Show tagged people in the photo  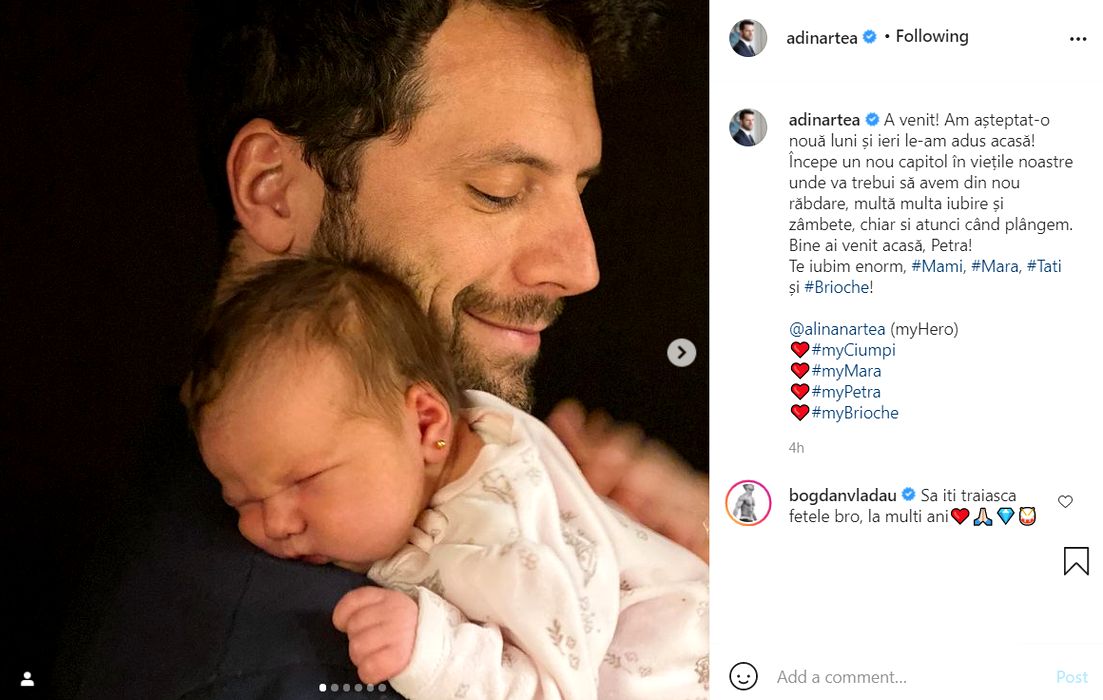[27, 679]
